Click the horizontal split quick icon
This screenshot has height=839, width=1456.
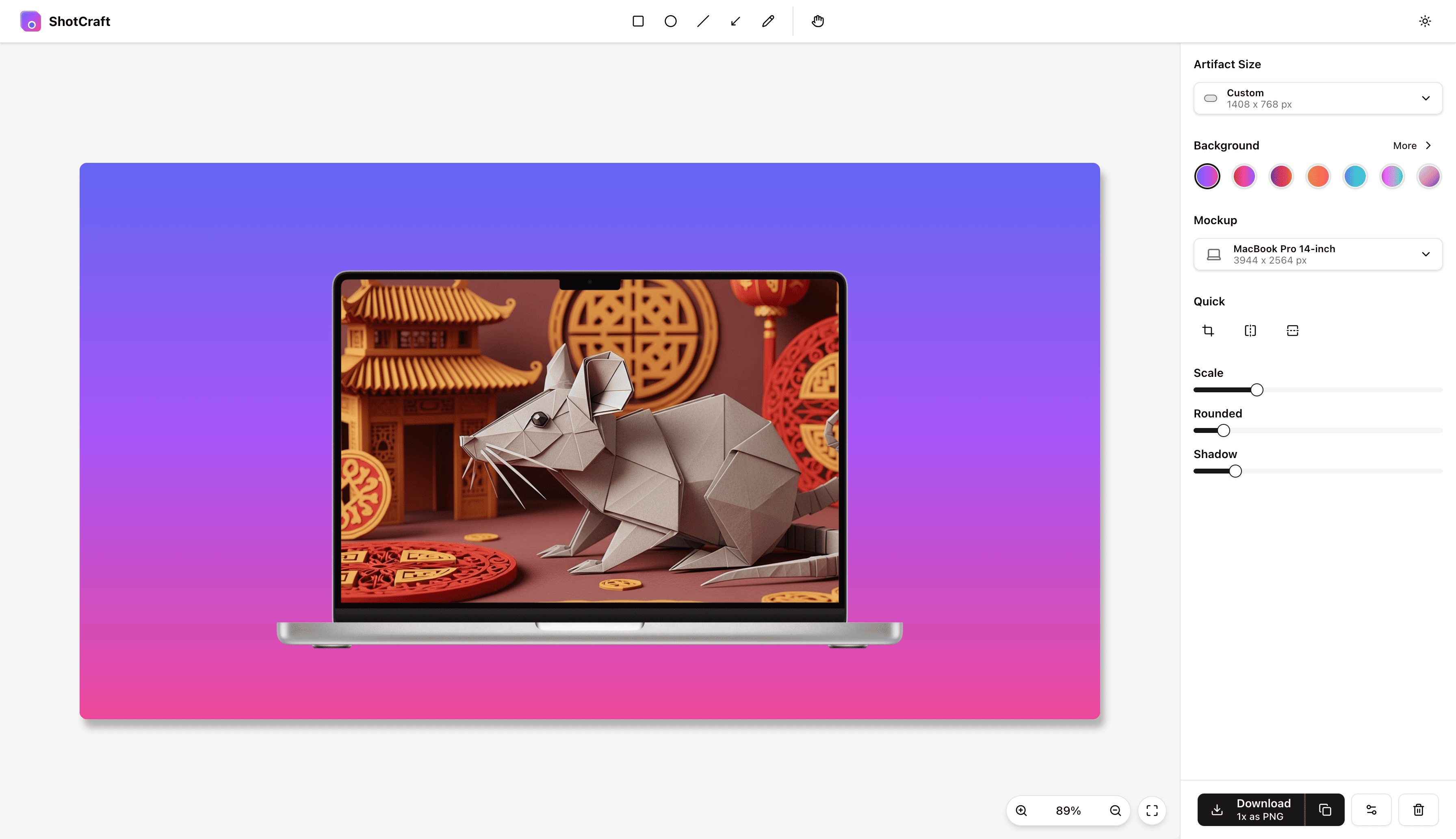pos(1292,330)
